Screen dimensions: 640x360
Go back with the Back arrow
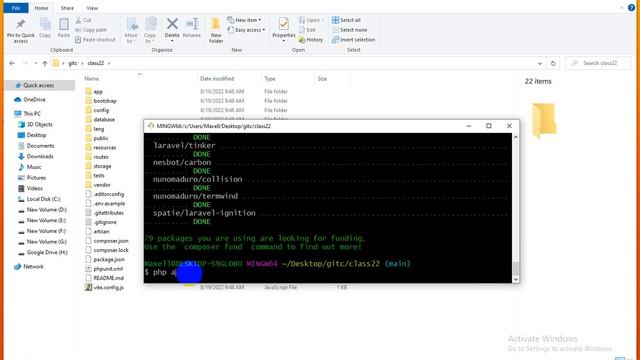click(x=12, y=63)
